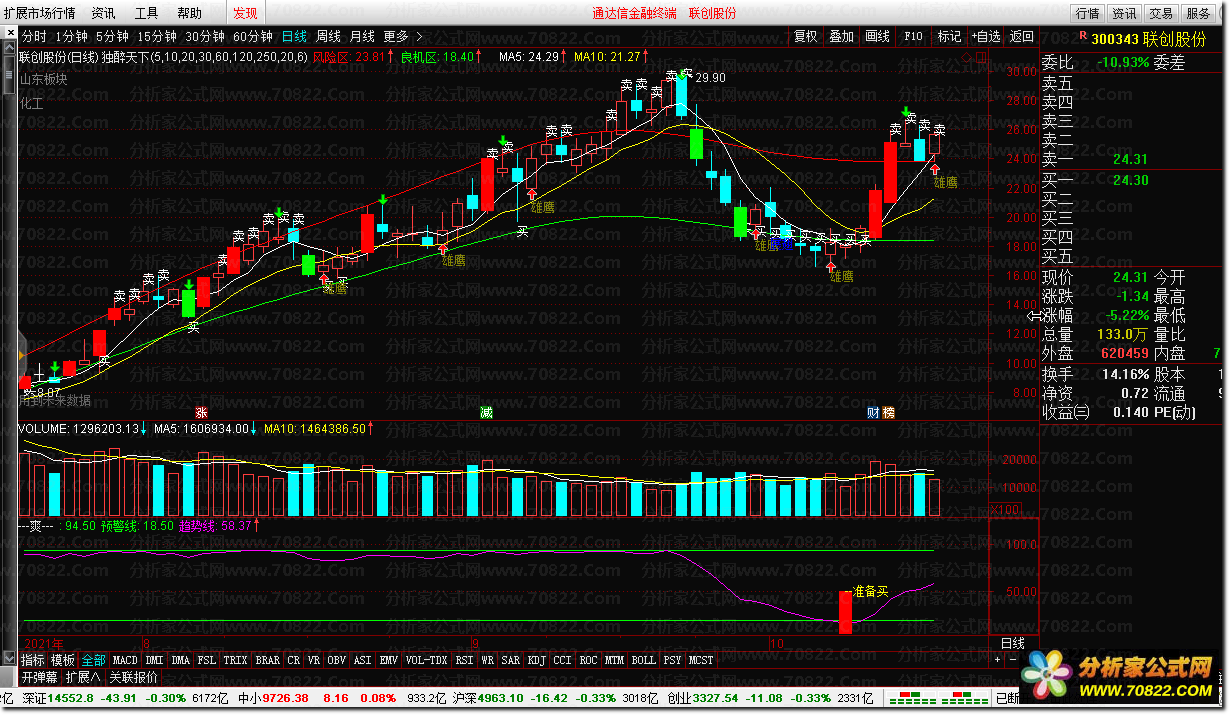
Task: Select the 日线 period tab
Action: (294, 36)
